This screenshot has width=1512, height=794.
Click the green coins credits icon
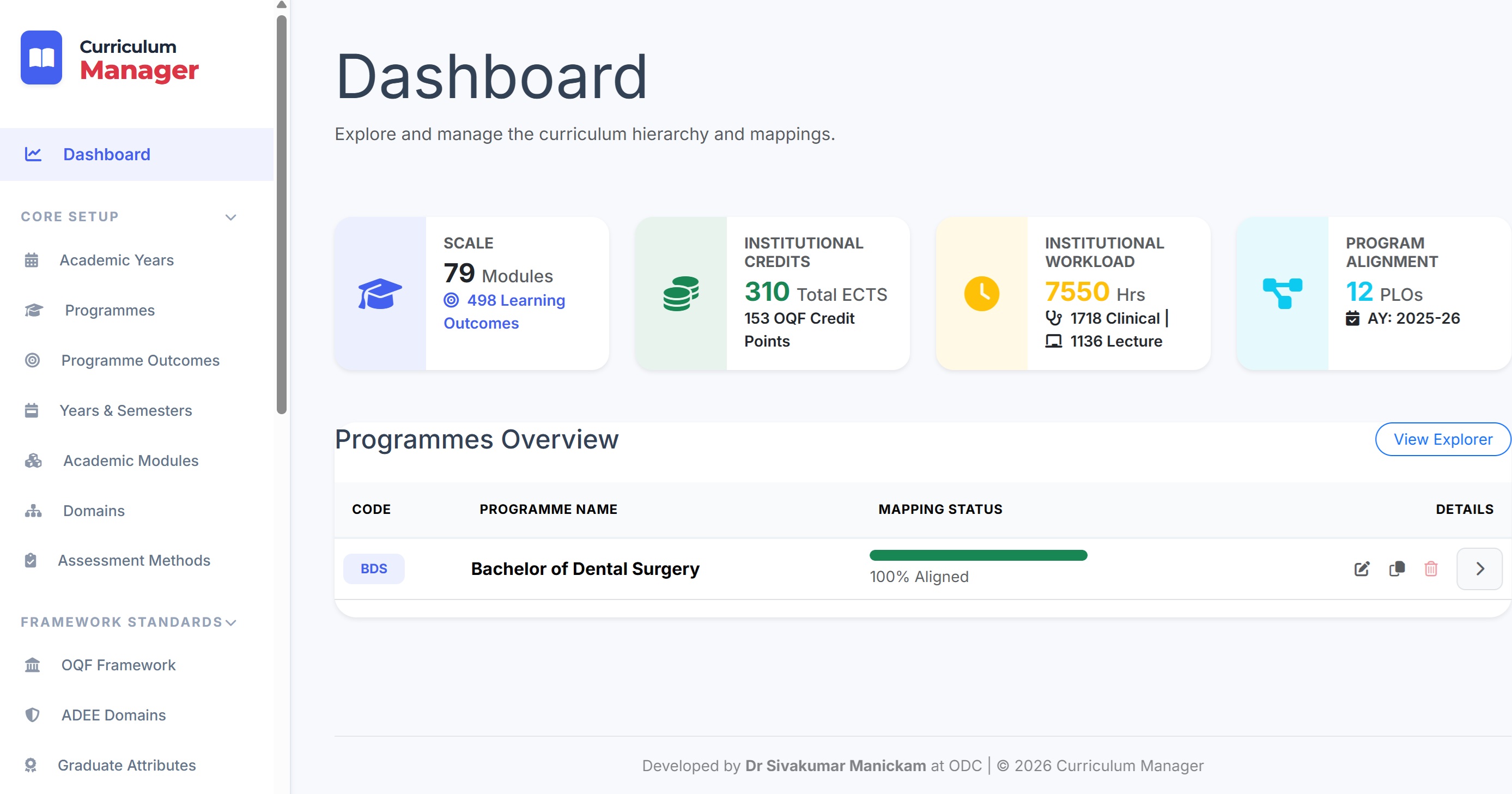(681, 293)
